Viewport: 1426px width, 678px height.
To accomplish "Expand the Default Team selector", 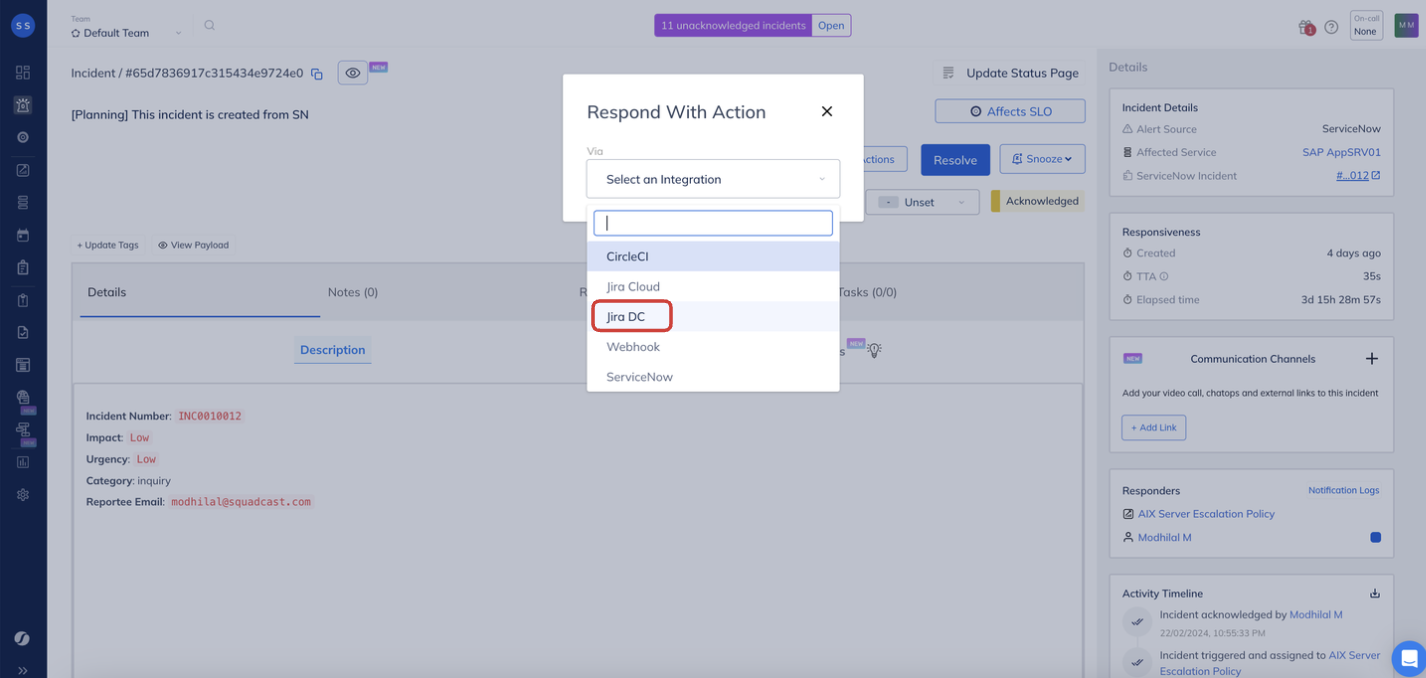I will pos(126,33).
